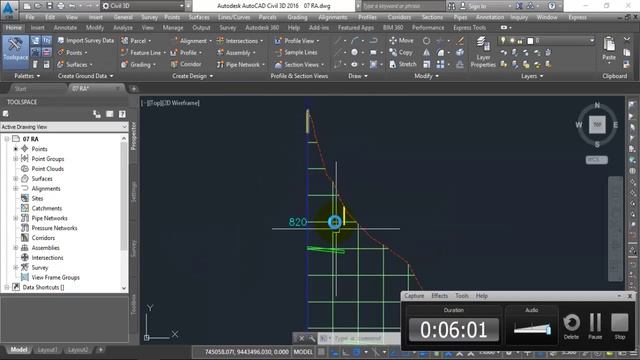Open the Capture menu in recorder
The image size is (640, 360).
click(x=414, y=296)
